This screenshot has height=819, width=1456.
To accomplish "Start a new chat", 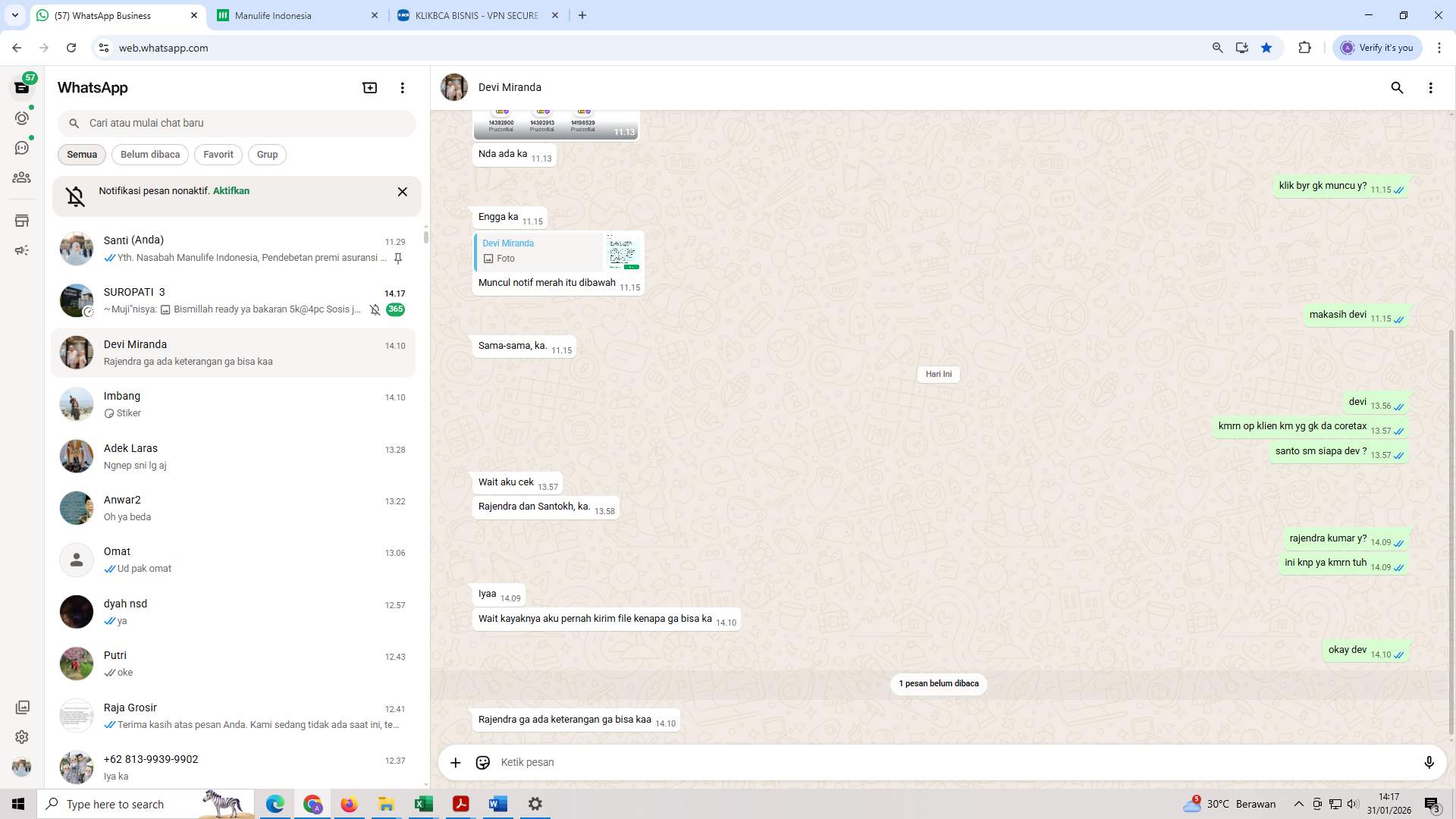I will 369,87.
